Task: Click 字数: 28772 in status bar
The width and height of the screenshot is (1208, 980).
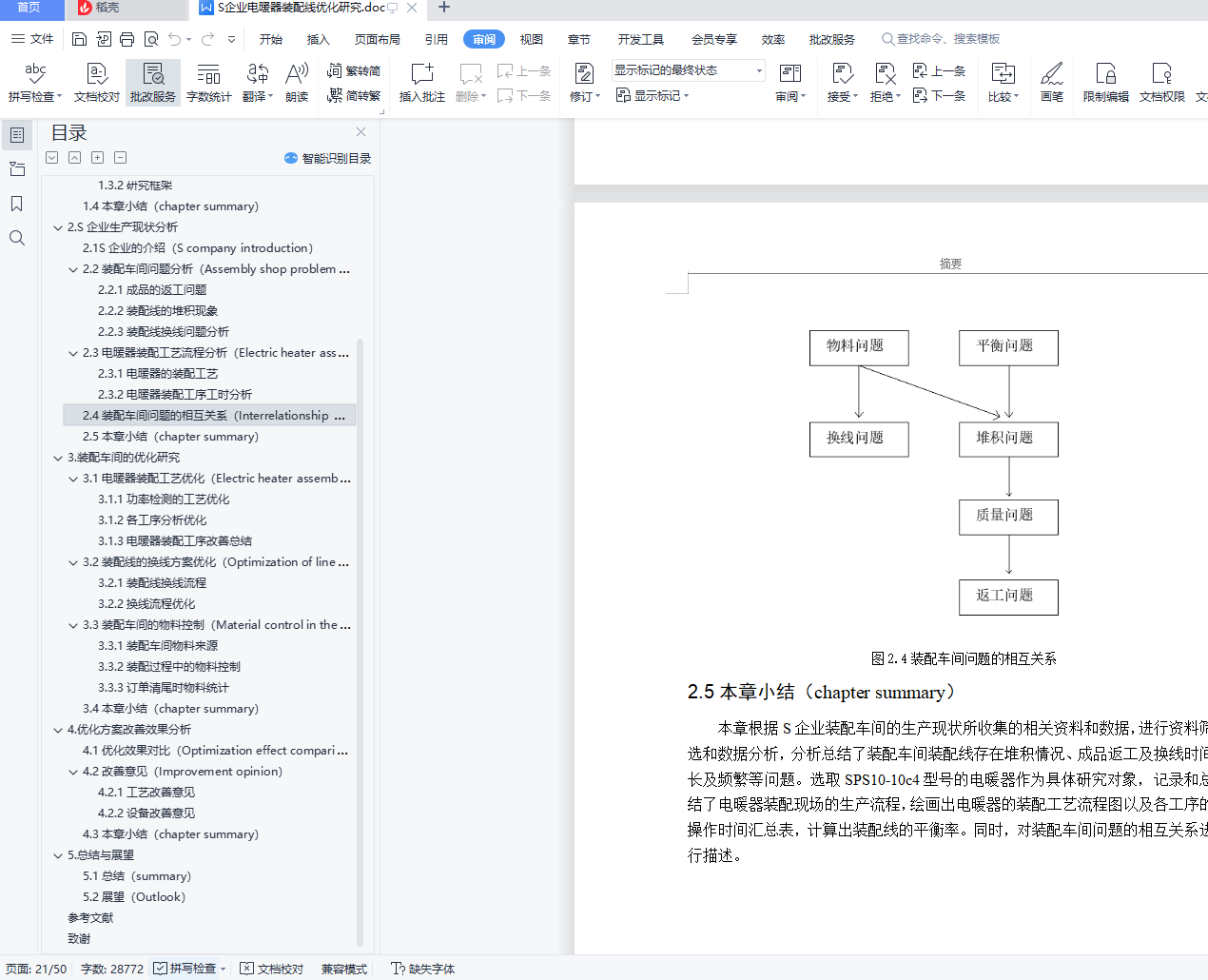Action: [112, 969]
